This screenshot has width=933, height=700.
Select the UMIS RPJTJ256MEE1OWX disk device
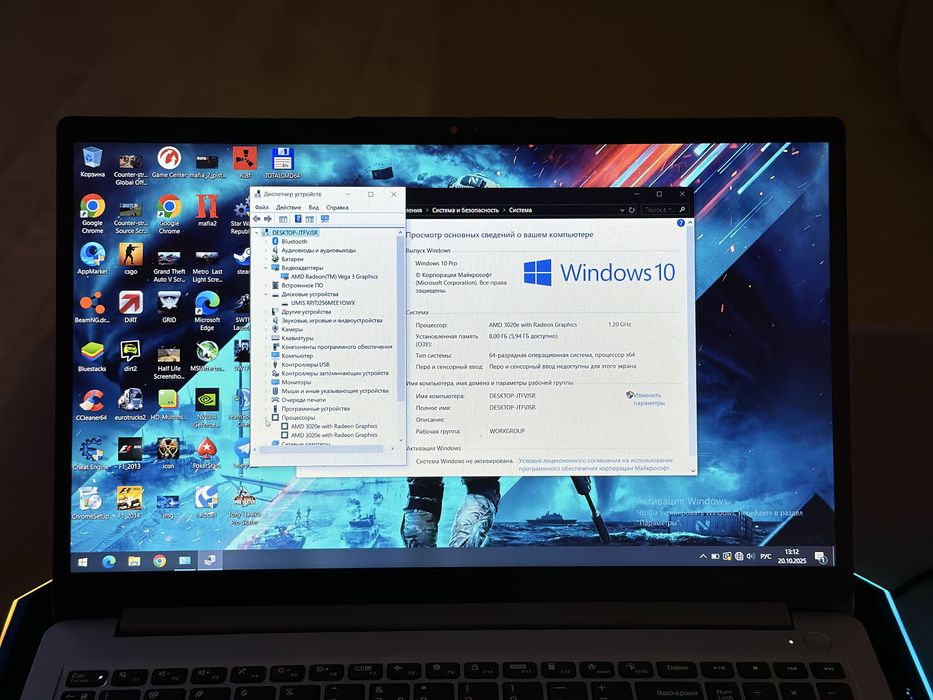tap(318, 303)
